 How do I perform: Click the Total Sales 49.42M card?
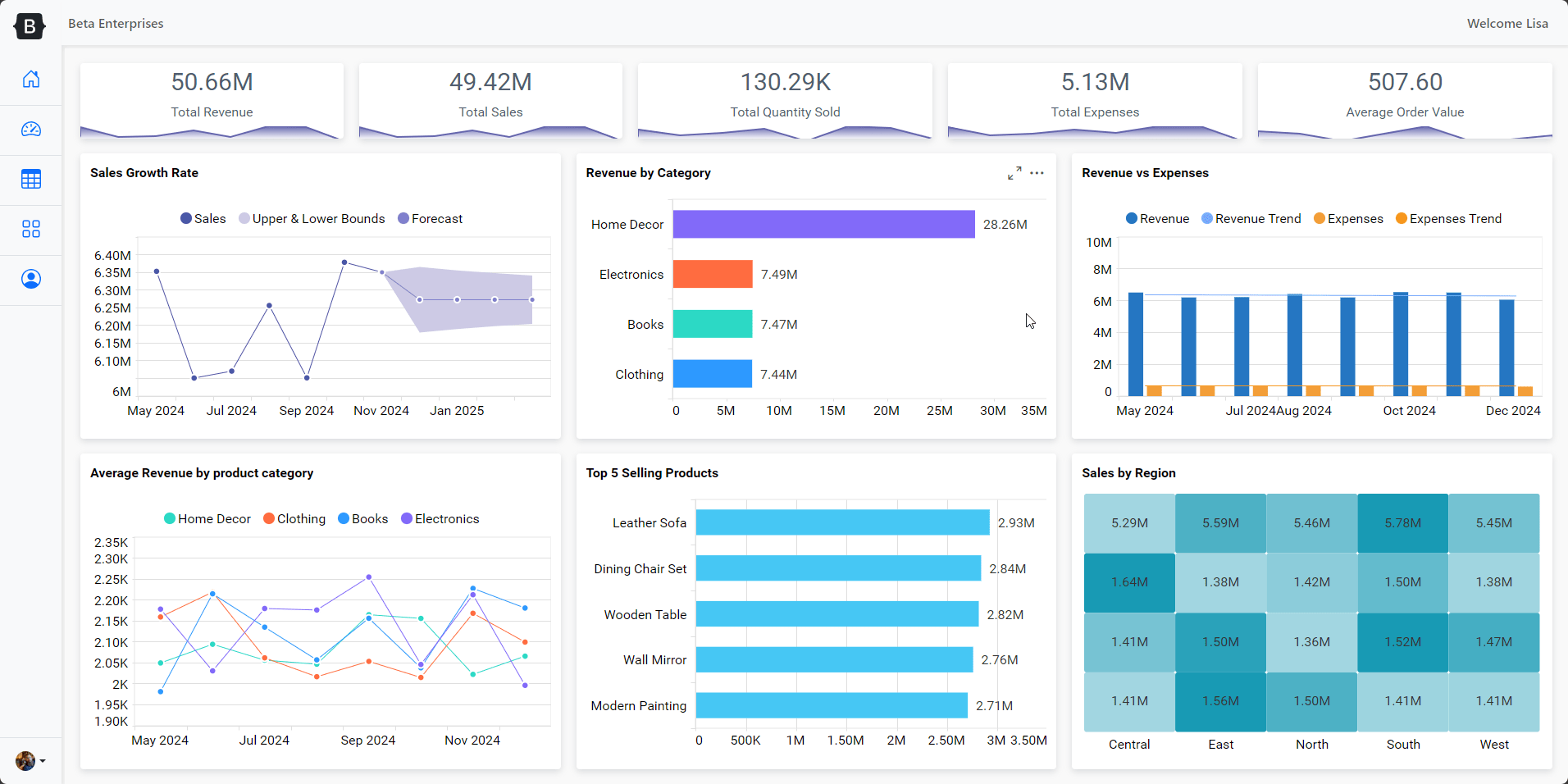pos(490,101)
